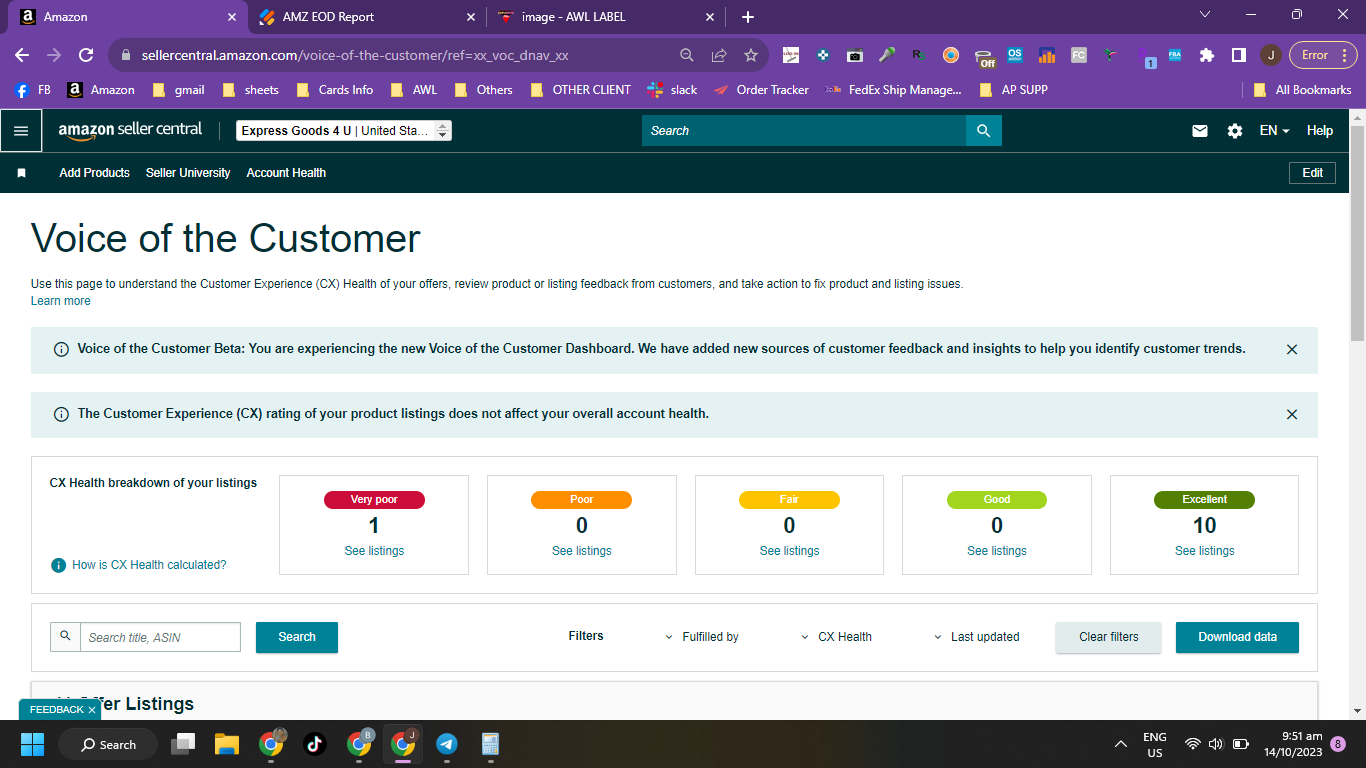Open Calculator from the taskbar

[490, 744]
